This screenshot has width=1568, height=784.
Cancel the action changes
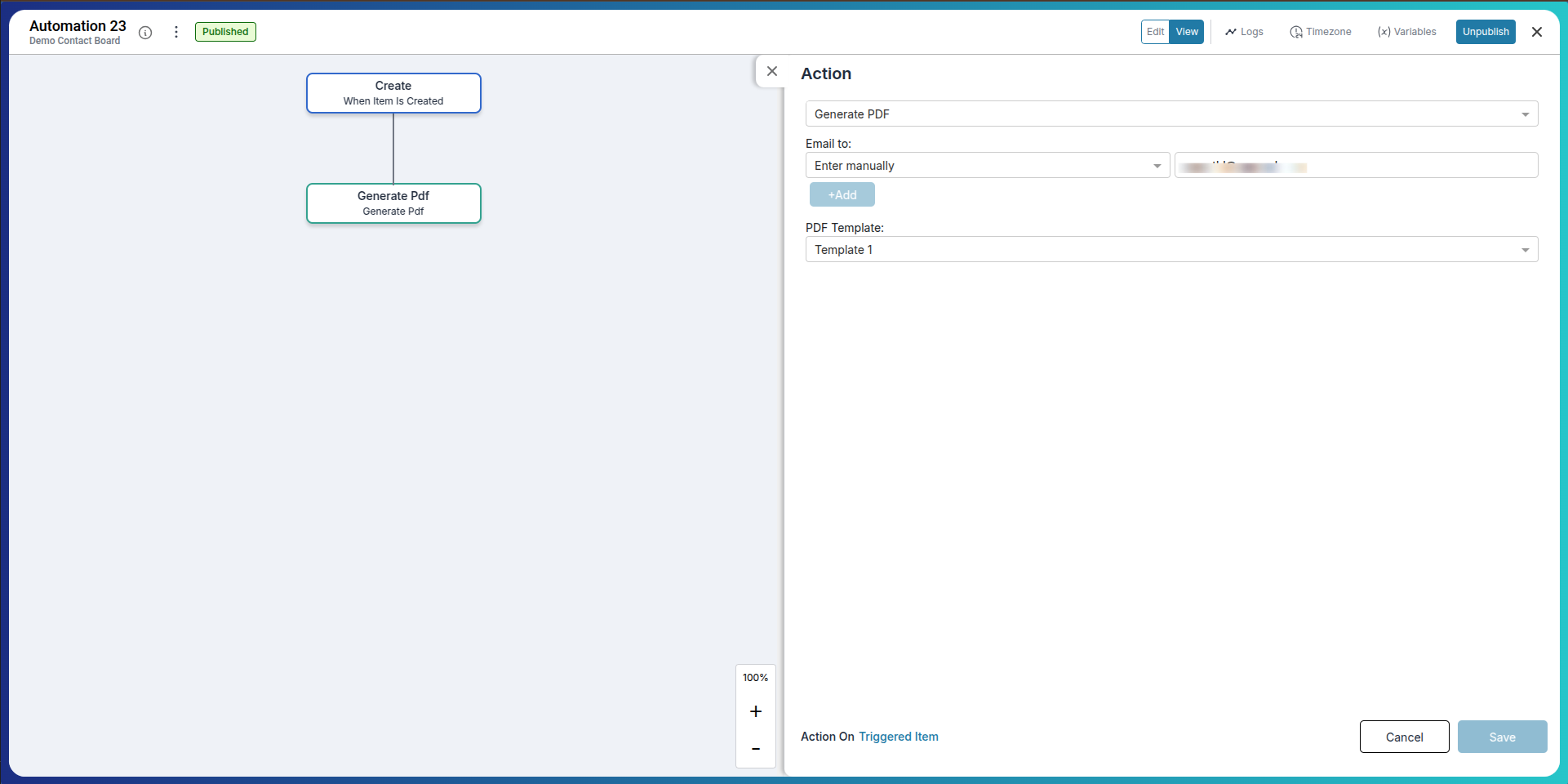1405,737
